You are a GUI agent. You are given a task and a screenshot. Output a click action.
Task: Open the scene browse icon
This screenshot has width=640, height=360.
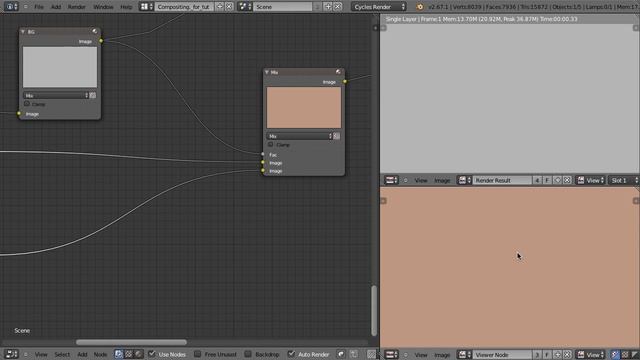tap(245, 7)
